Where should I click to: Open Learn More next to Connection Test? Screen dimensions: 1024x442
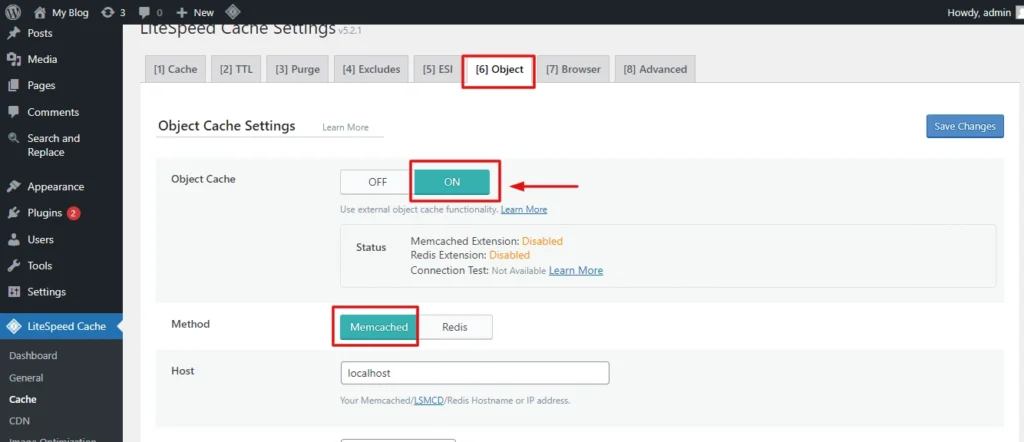click(x=575, y=270)
